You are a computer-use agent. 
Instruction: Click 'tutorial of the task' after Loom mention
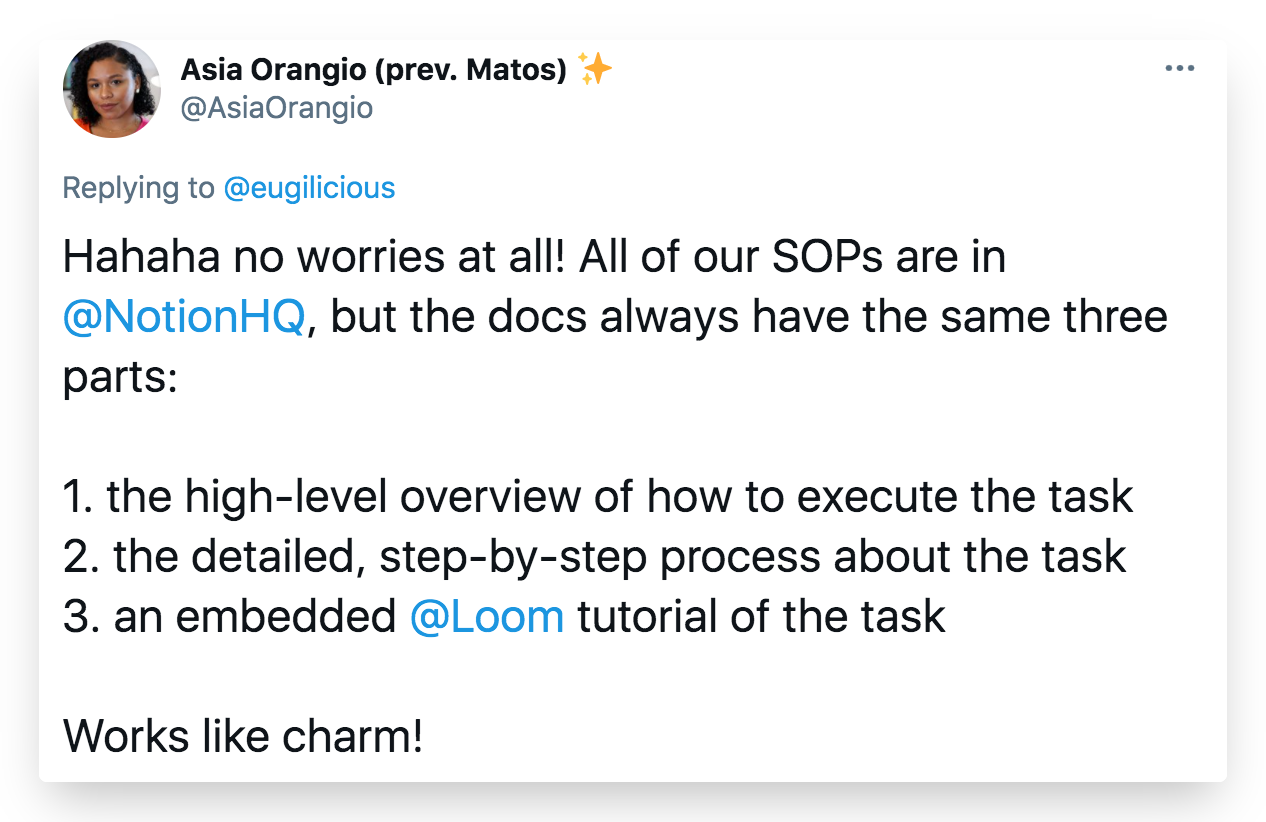(x=761, y=617)
